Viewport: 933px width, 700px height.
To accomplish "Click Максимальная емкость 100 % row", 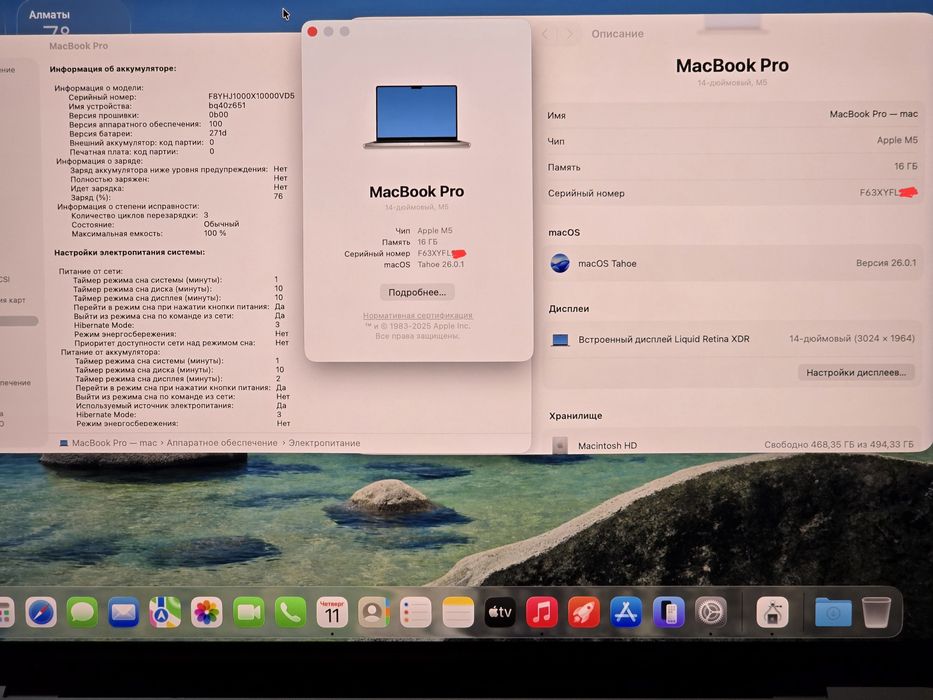I will pyautogui.click(x=149, y=233).
